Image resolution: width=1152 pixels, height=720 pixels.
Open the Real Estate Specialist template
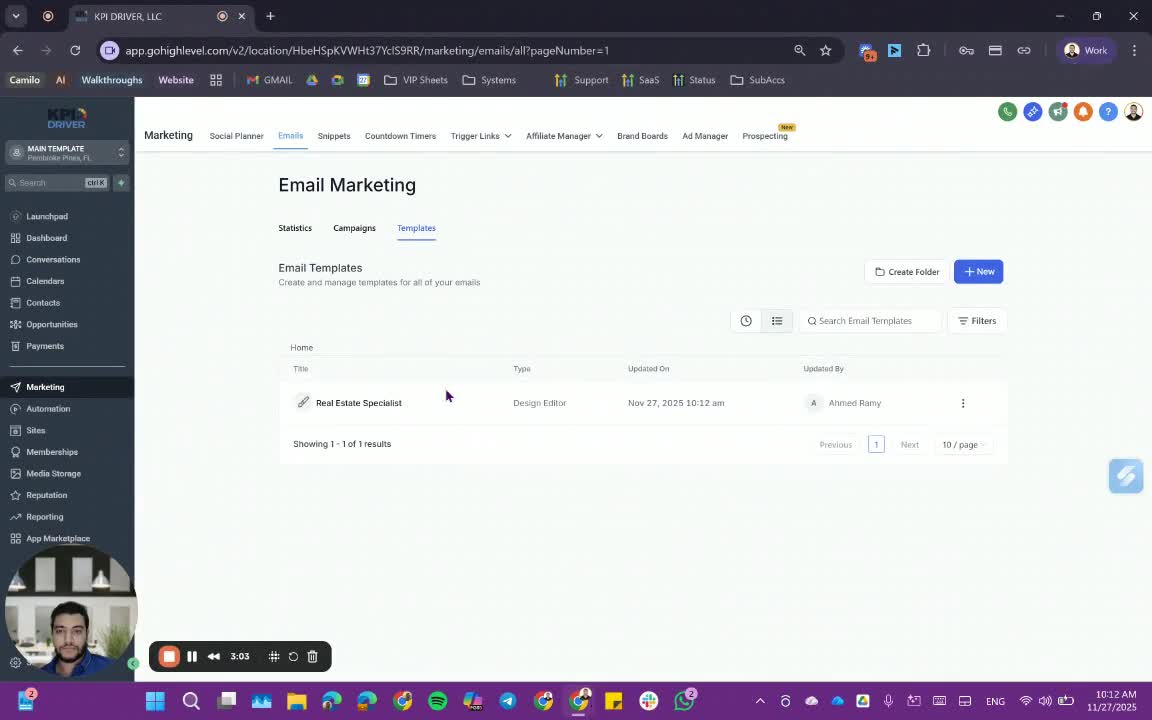click(x=359, y=403)
